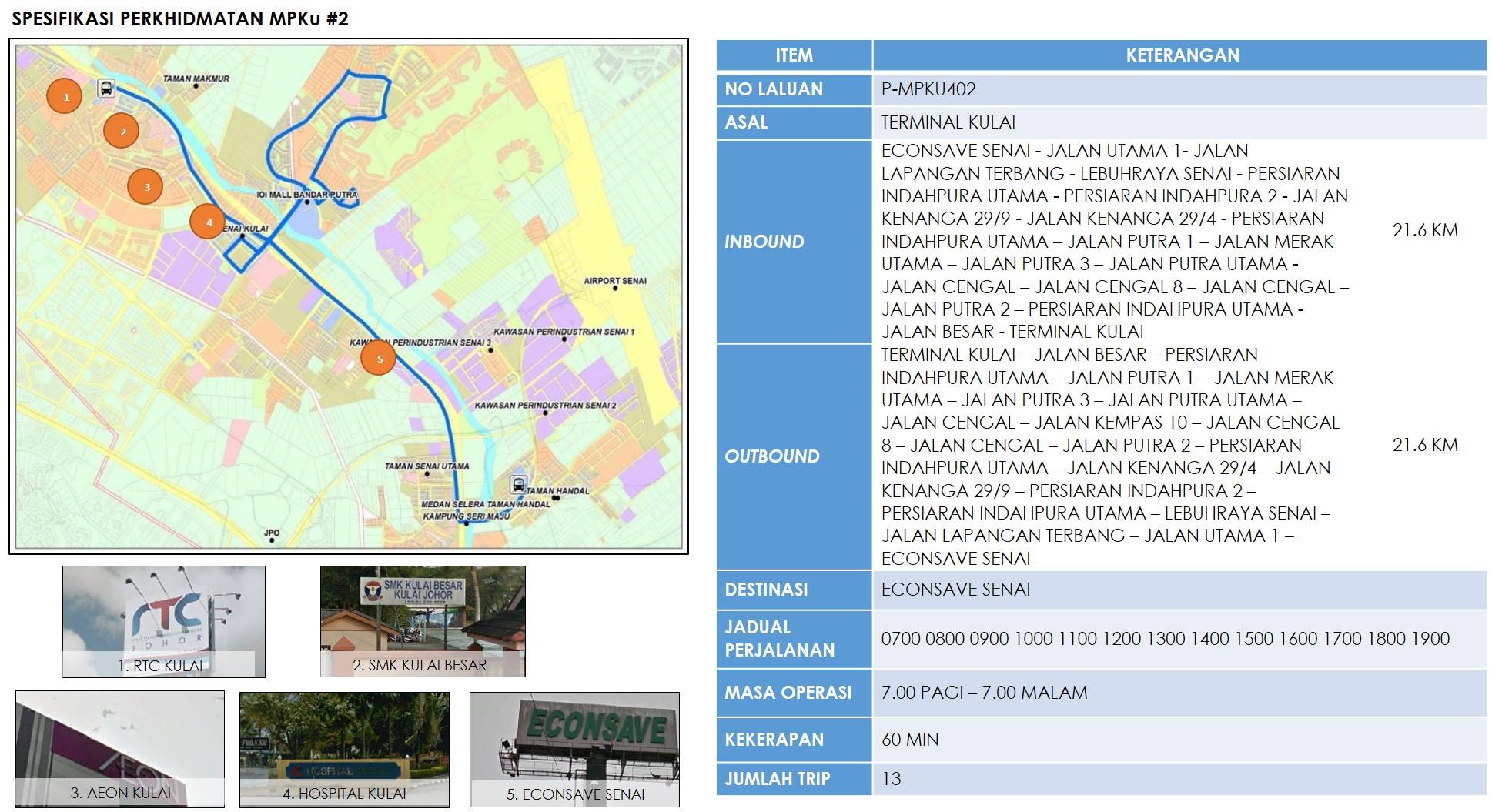
Task: Select the route number P-MPKU402 cell
Action: pyautogui.click(x=1179, y=89)
